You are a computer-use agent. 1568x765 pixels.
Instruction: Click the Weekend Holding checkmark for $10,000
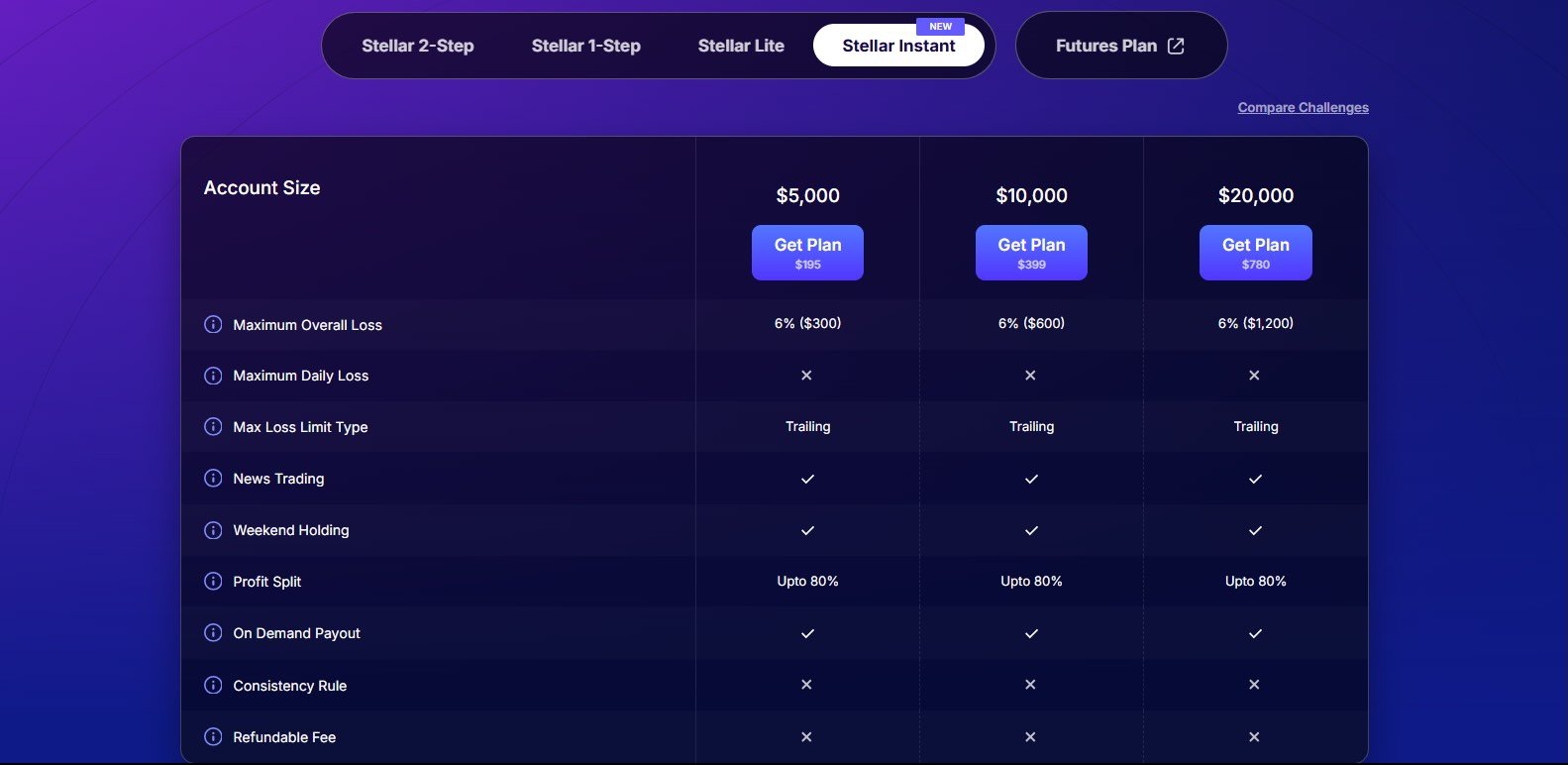pos(1031,530)
